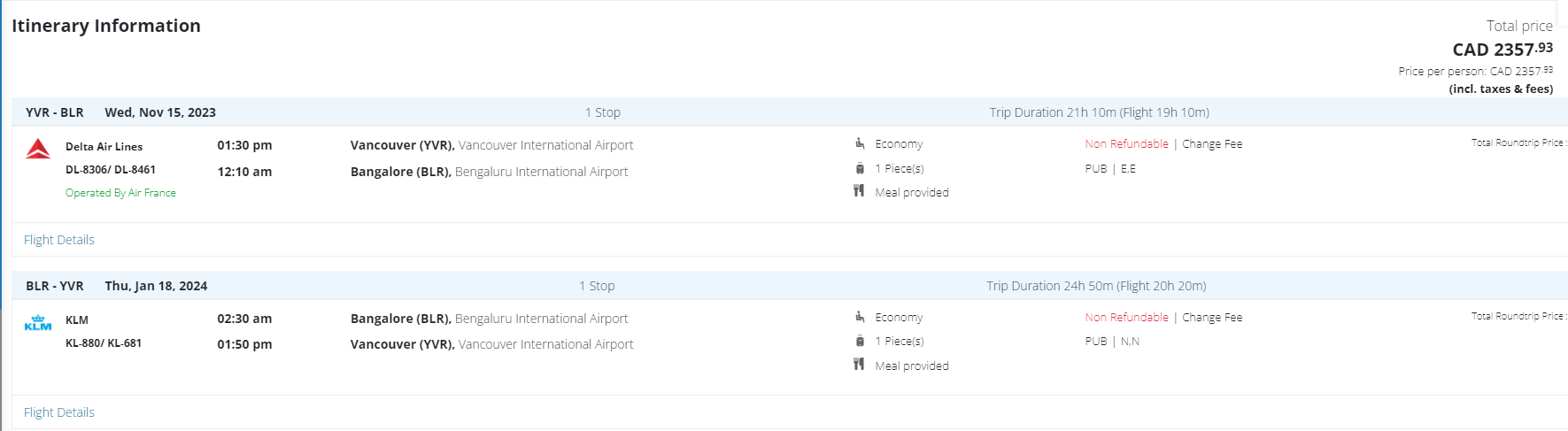The height and width of the screenshot is (431, 1568).
Task: Click the 1 Stop label for outbound trip
Action: (602, 112)
